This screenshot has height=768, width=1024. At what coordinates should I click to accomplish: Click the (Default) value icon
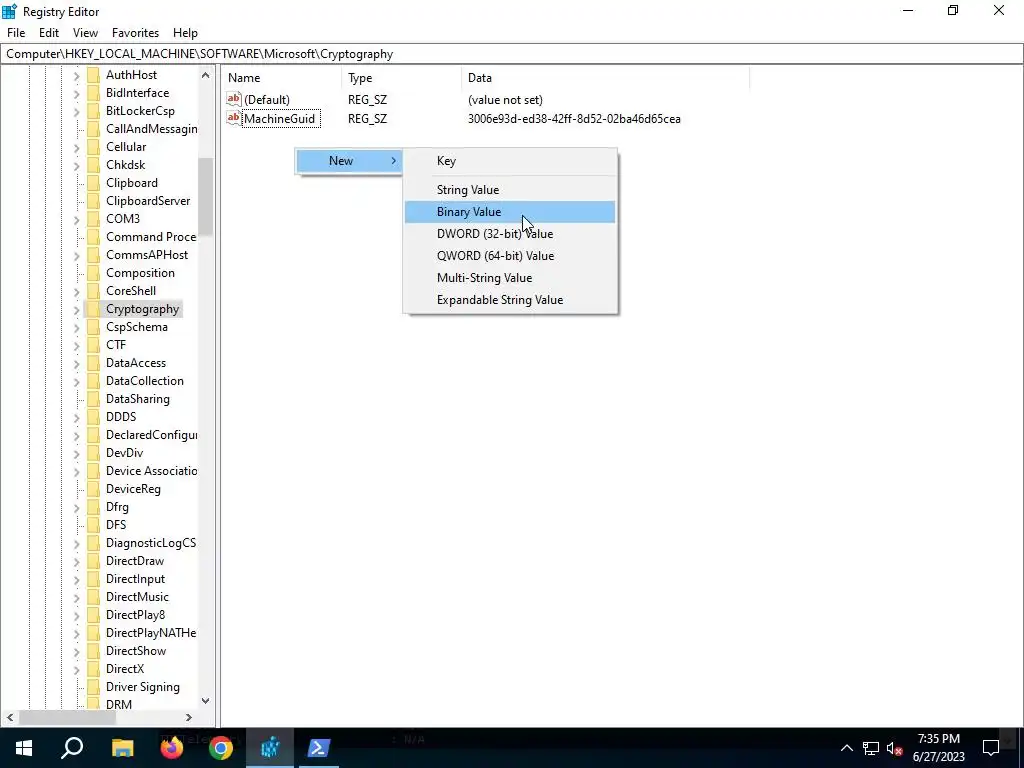click(x=234, y=99)
